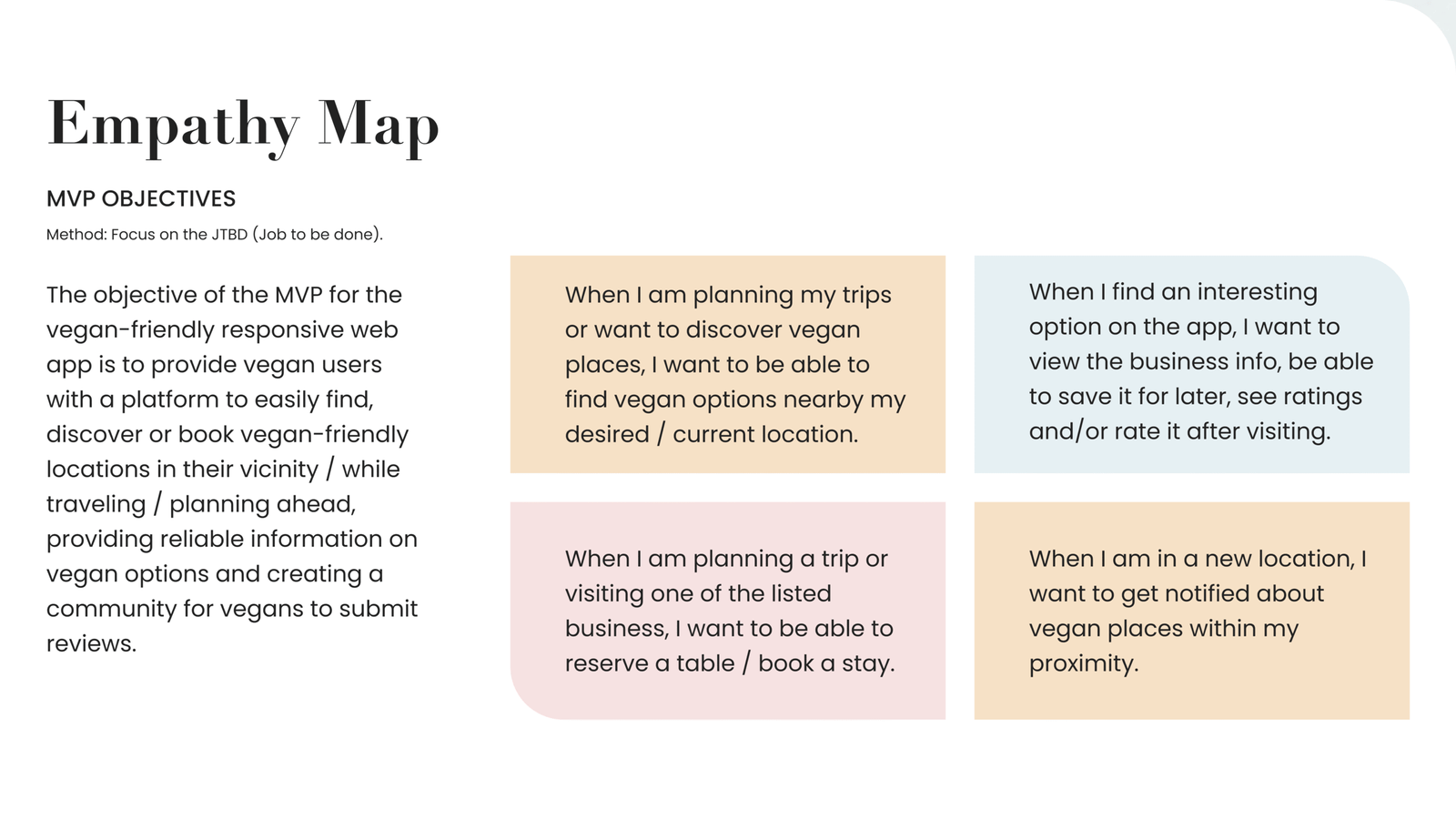Viewport: 1456px width, 819px height.
Task: Click "and/or rate it after visiting." line
Action: (x=1179, y=431)
